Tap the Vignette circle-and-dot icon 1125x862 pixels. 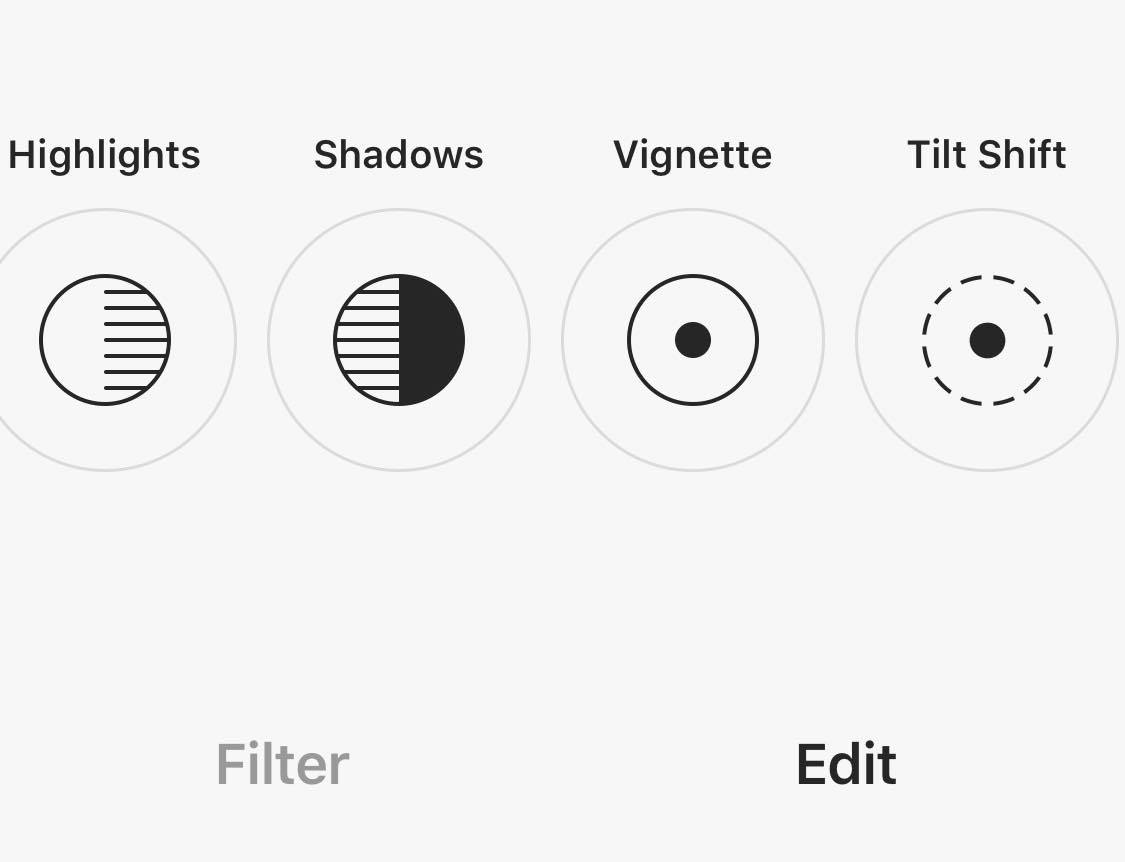pos(693,340)
